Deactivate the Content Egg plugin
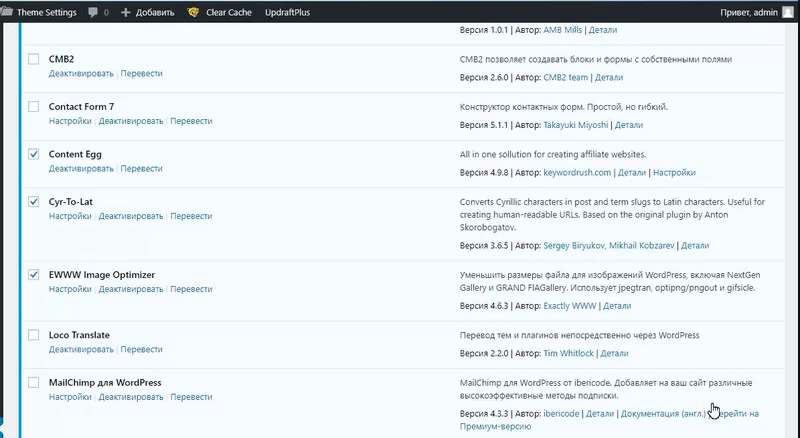This screenshot has width=800, height=438. click(x=81, y=168)
